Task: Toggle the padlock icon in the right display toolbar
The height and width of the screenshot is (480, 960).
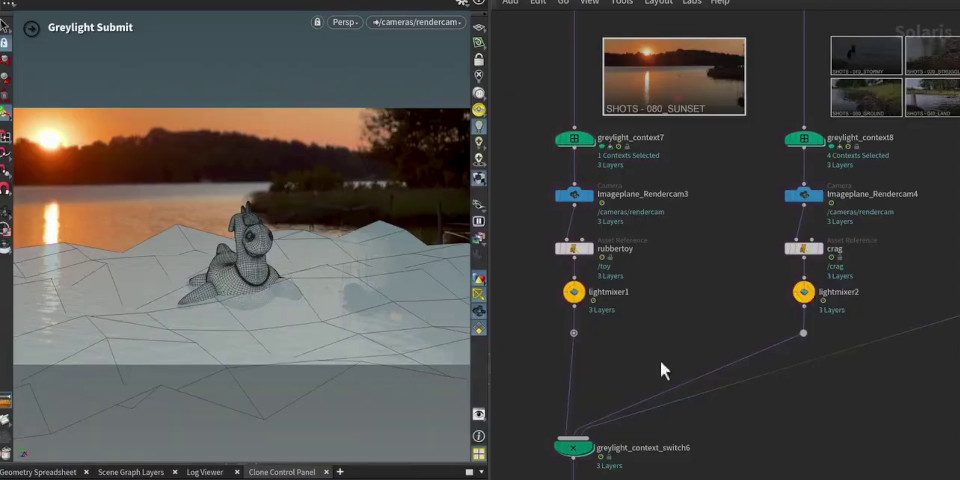Action: [479, 59]
